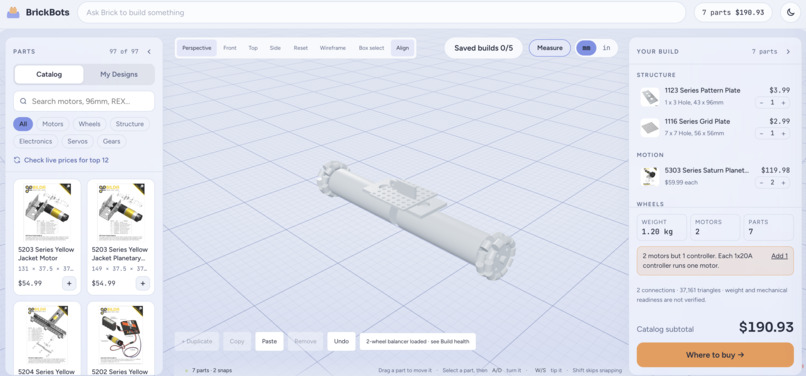Switch to the My Designs tab
Image resolution: width=806 pixels, height=376 pixels.
[119, 74]
